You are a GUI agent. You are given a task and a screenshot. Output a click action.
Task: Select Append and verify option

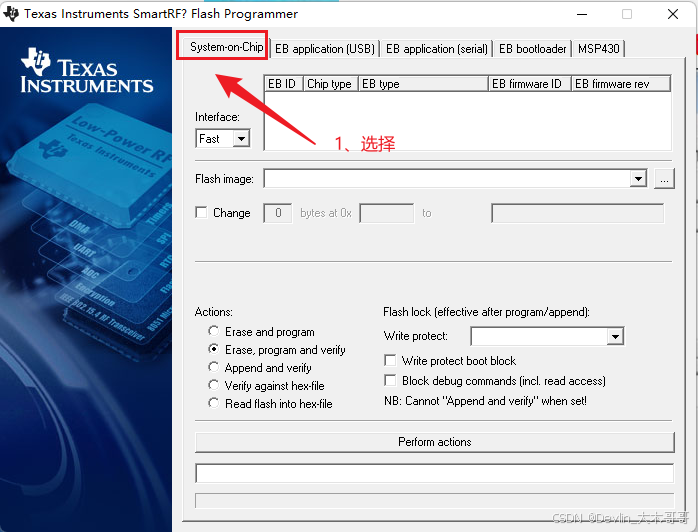coord(214,367)
